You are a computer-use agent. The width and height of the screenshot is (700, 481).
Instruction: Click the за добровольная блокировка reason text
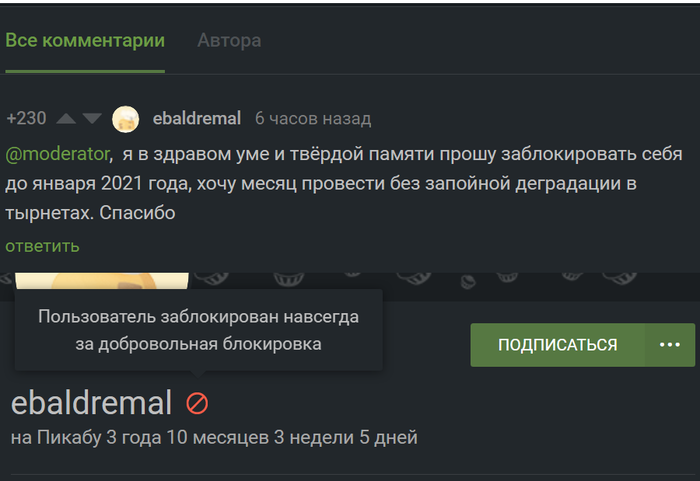coord(198,345)
